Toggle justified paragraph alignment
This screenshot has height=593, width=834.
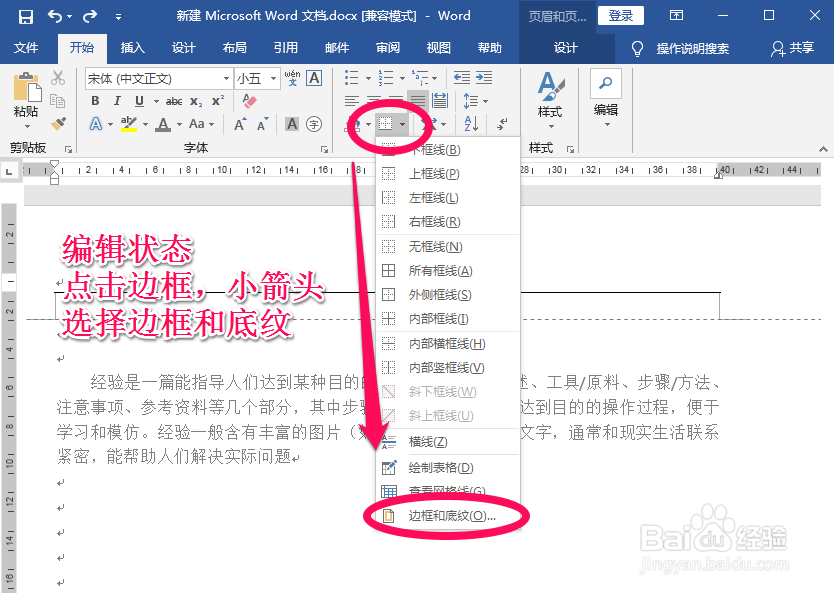(418, 101)
